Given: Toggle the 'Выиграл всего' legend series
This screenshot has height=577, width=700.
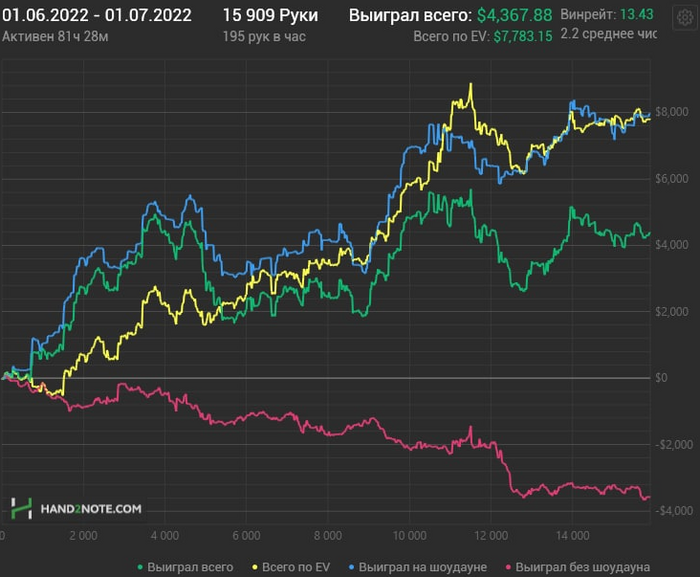Looking at the screenshot, I should click(x=185, y=567).
